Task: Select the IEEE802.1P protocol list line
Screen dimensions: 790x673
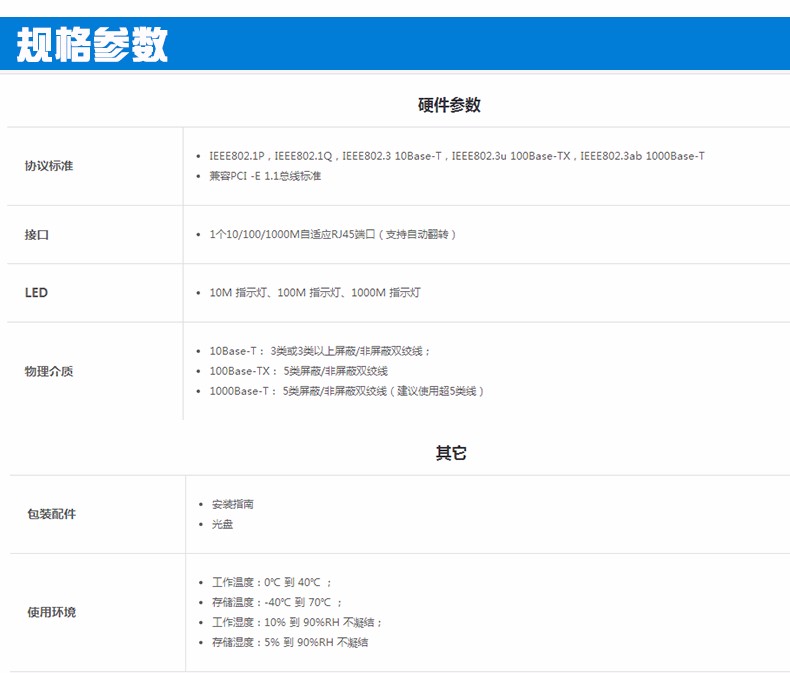Action: pyautogui.click(x=456, y=156)
